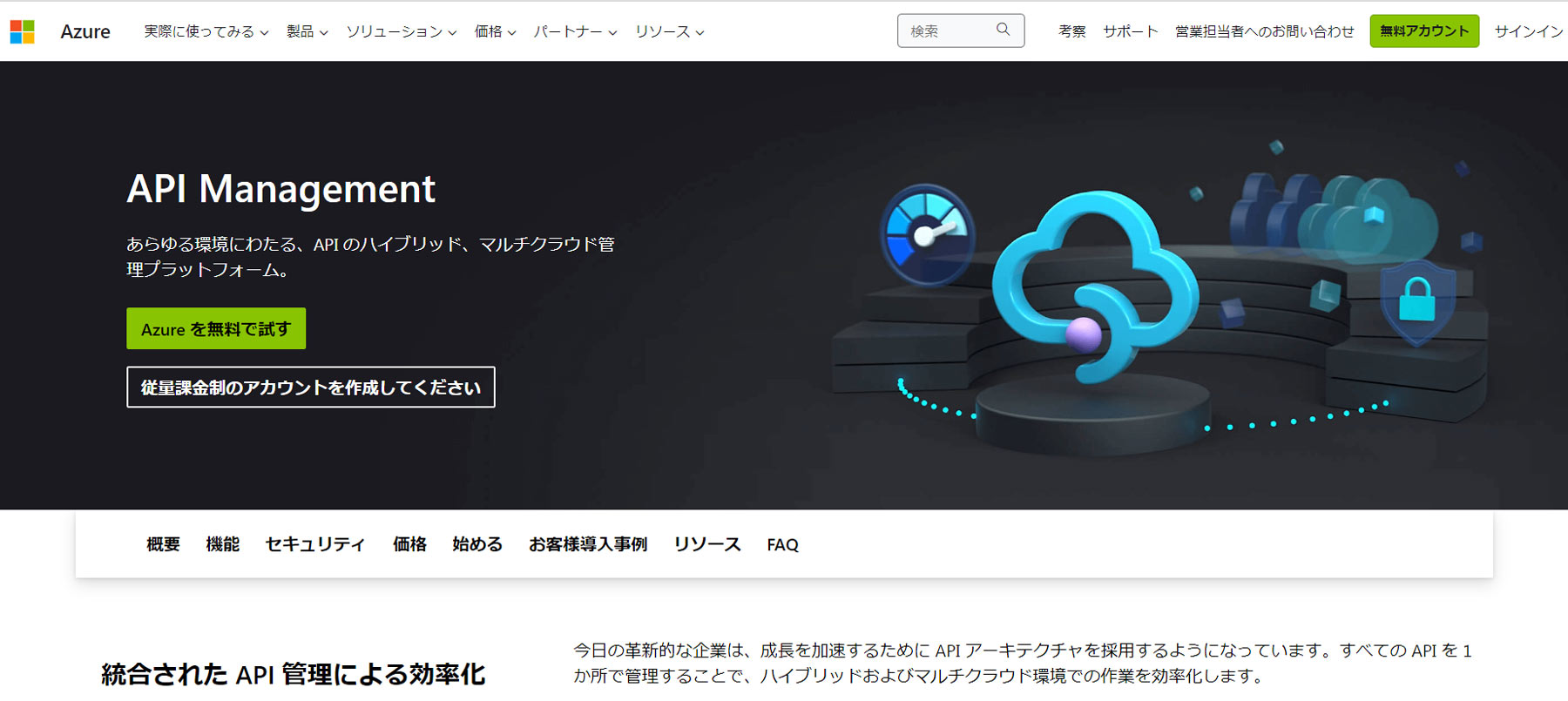Click the 統合された API 管理による効率化 heading
1568x701 pixels.
tap(293, 674)
